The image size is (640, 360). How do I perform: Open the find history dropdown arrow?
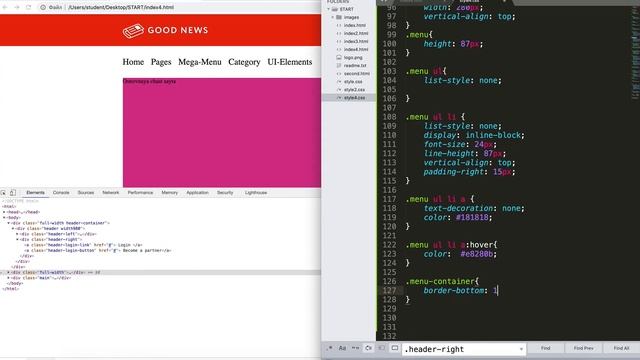click(x=521, y=349)
